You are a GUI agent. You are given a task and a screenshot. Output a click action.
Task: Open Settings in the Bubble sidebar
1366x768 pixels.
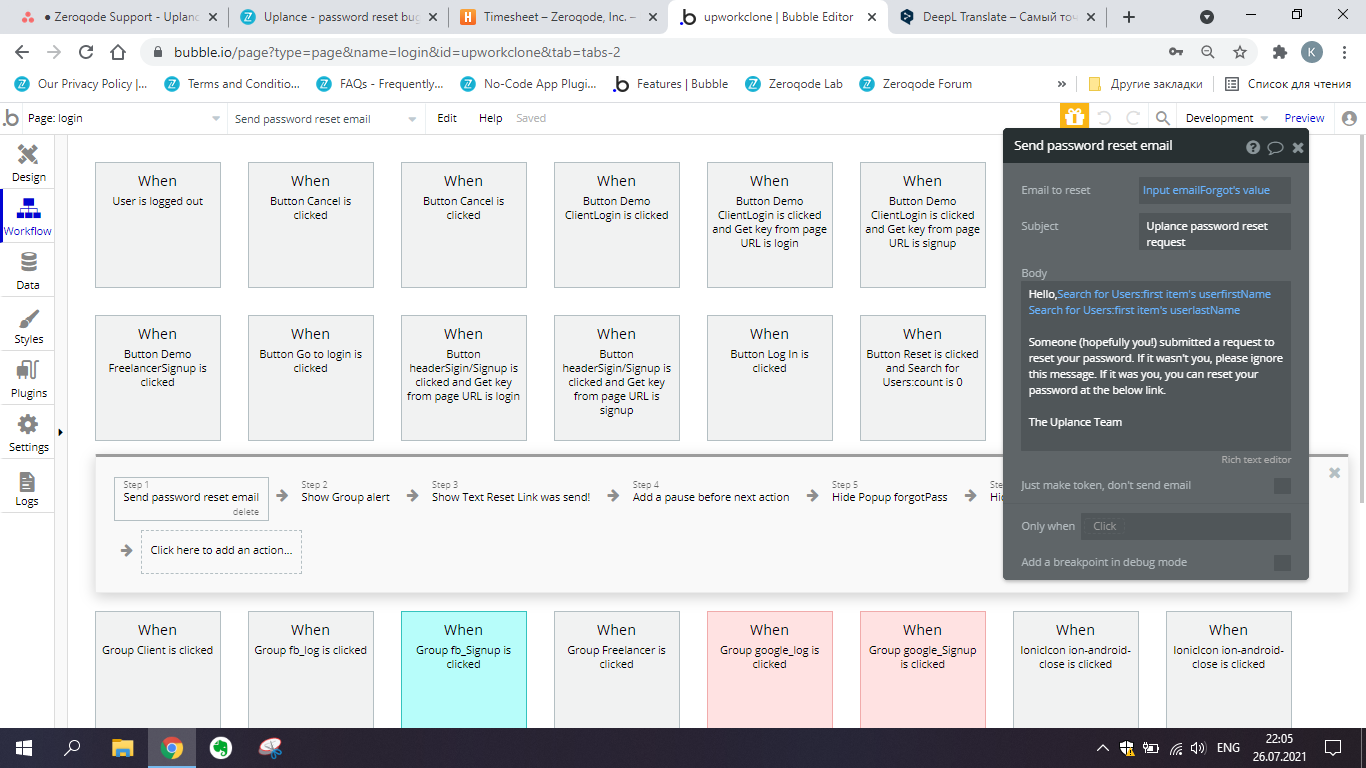pos(28,432)
